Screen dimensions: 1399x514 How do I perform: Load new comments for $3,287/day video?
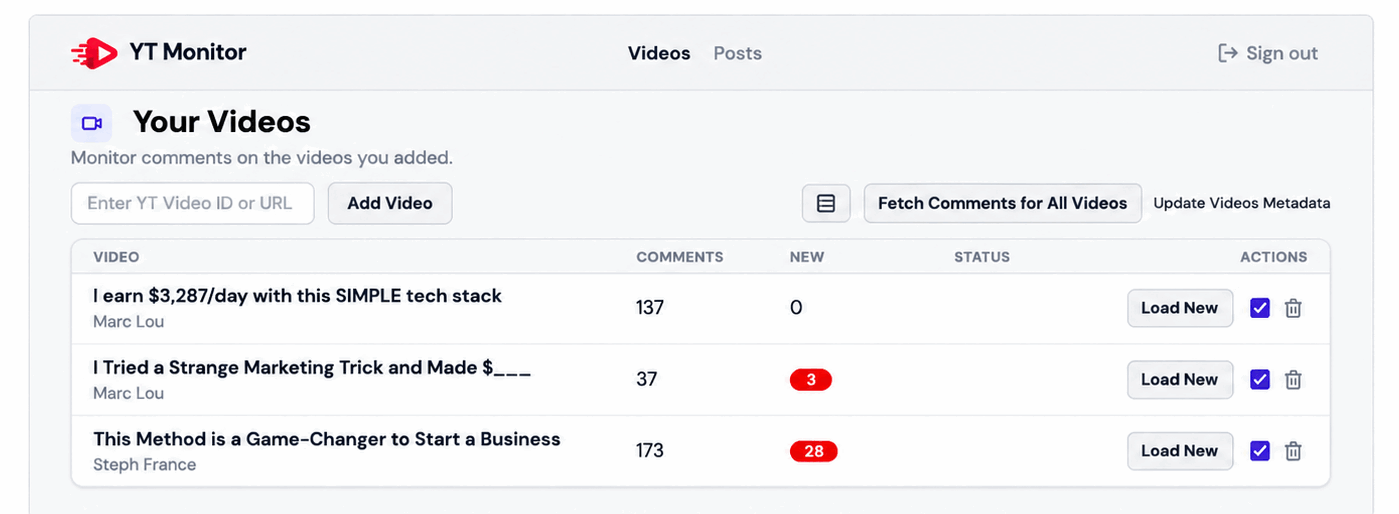pyautogui.click(x=1180, y=308)
